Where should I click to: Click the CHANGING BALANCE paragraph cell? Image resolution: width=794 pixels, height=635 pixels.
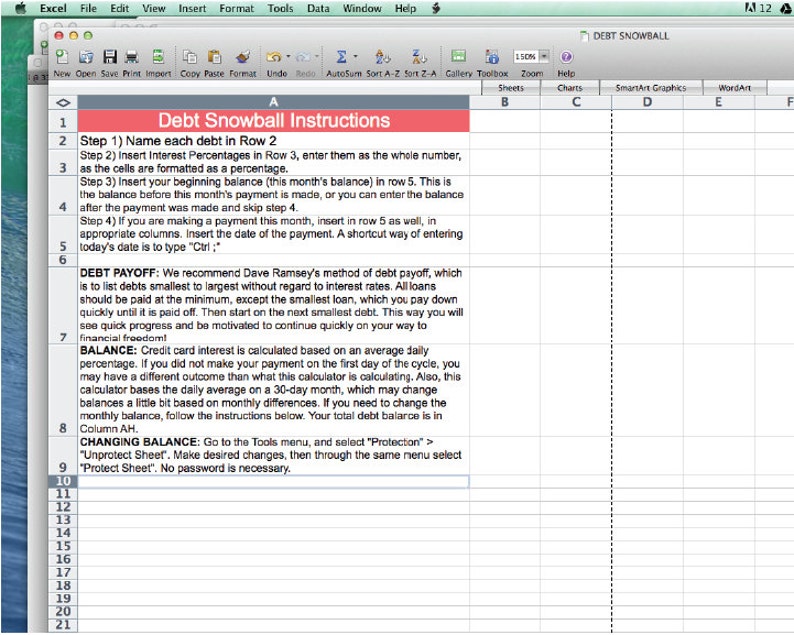(273, 455)
